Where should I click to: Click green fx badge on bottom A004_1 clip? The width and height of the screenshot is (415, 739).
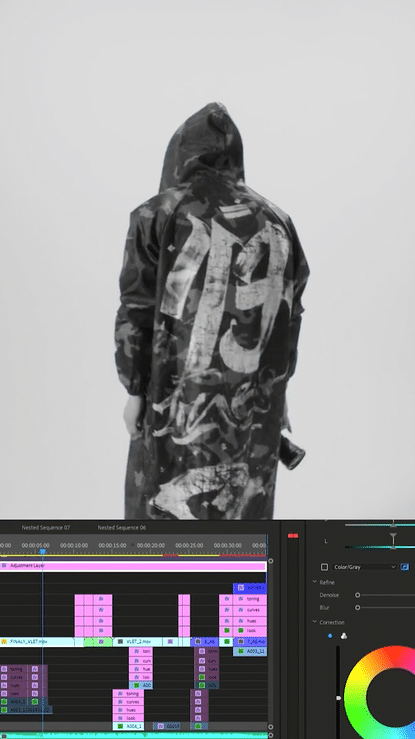tap(120, 726)
